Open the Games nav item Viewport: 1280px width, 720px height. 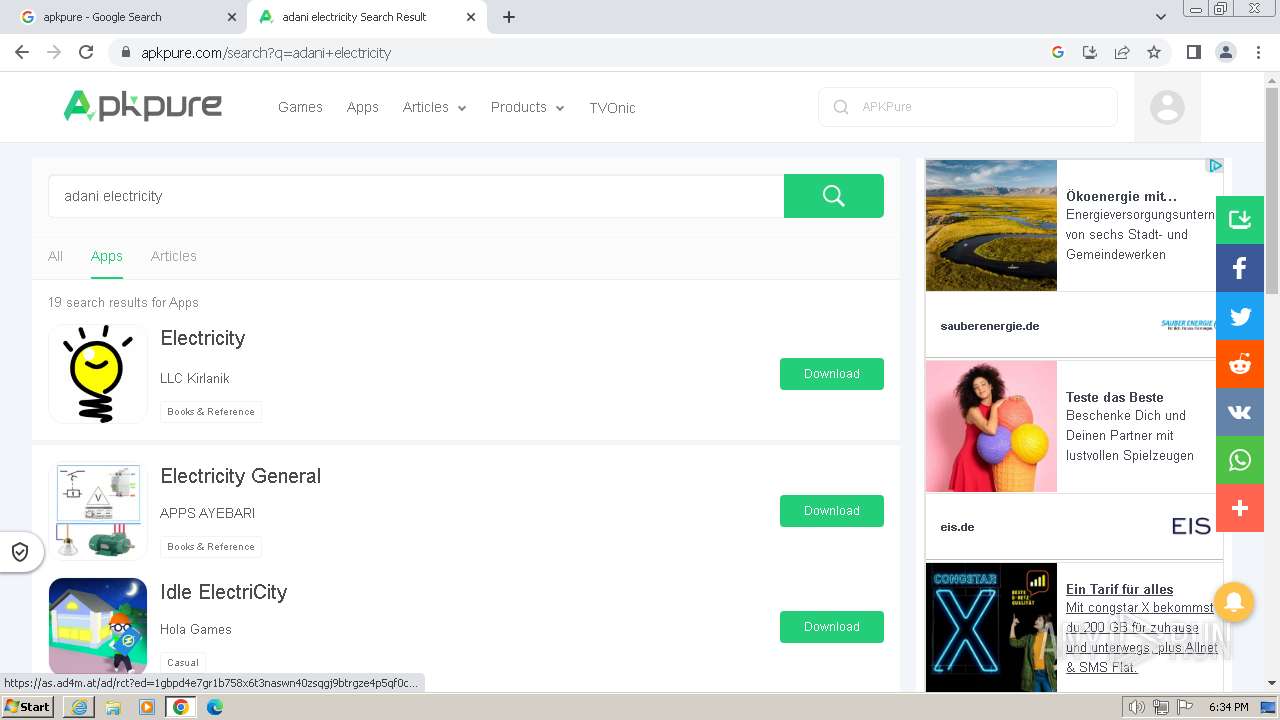click(300, 107)
